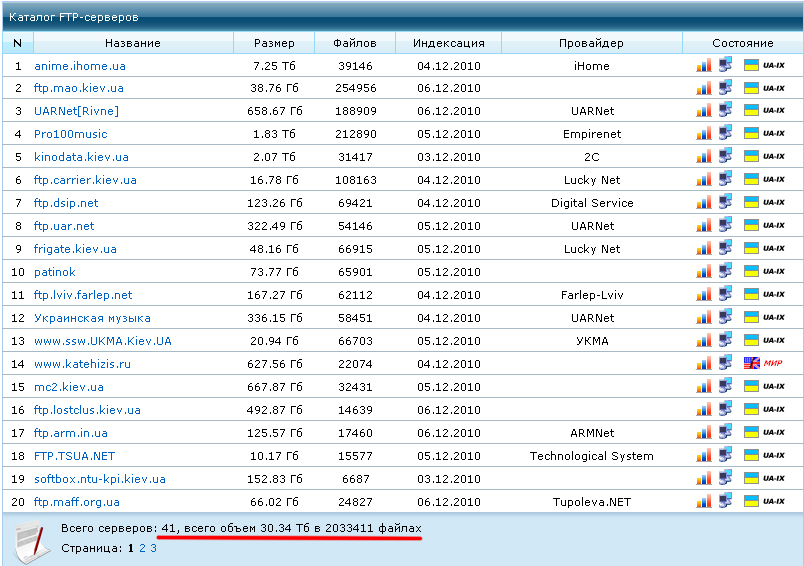Screen dimensions: 804x566
Task: Open bar chart icon for patinok
Action: click(704, 271)
